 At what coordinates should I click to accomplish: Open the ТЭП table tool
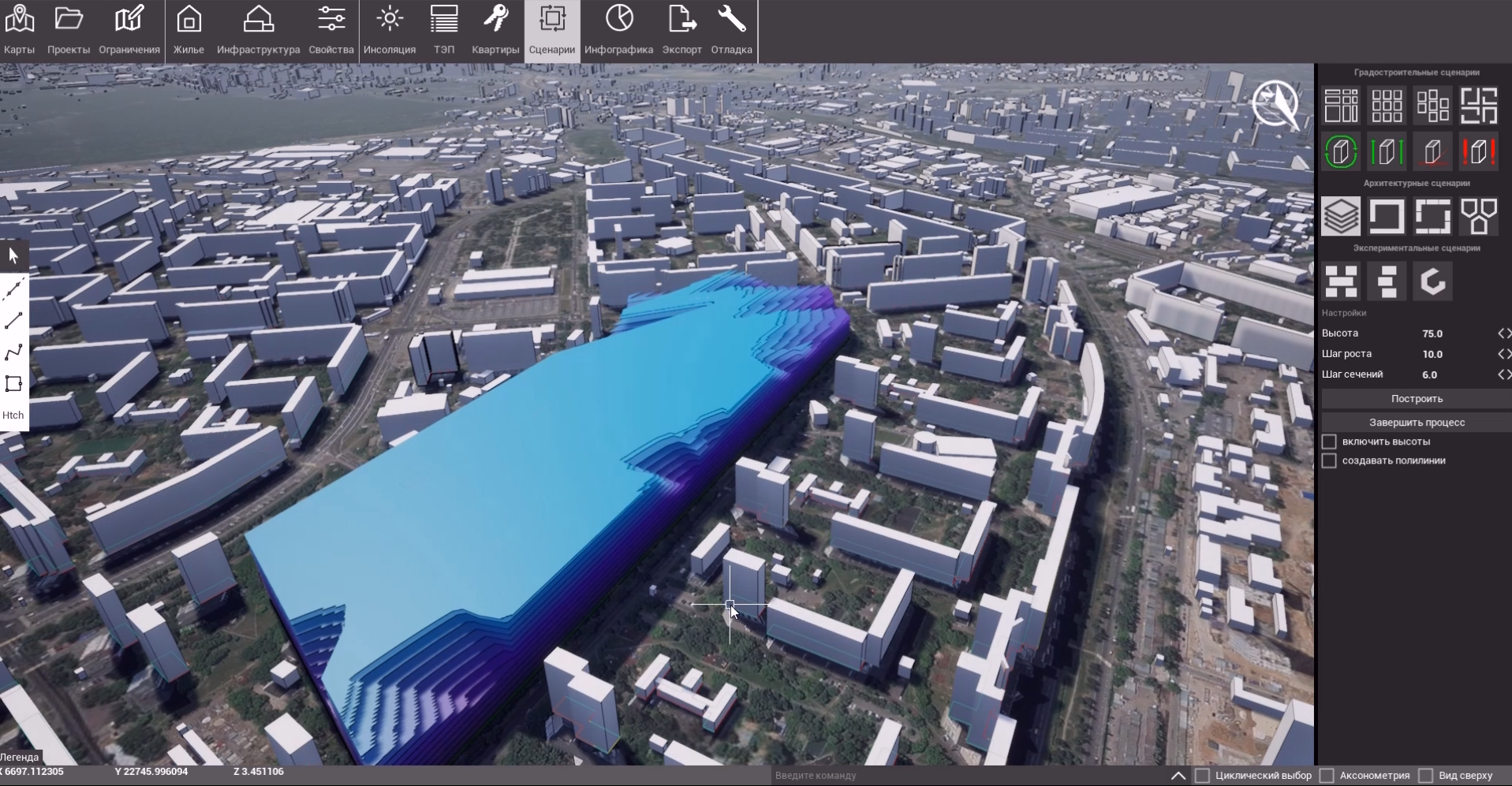[x=444, y=30]
